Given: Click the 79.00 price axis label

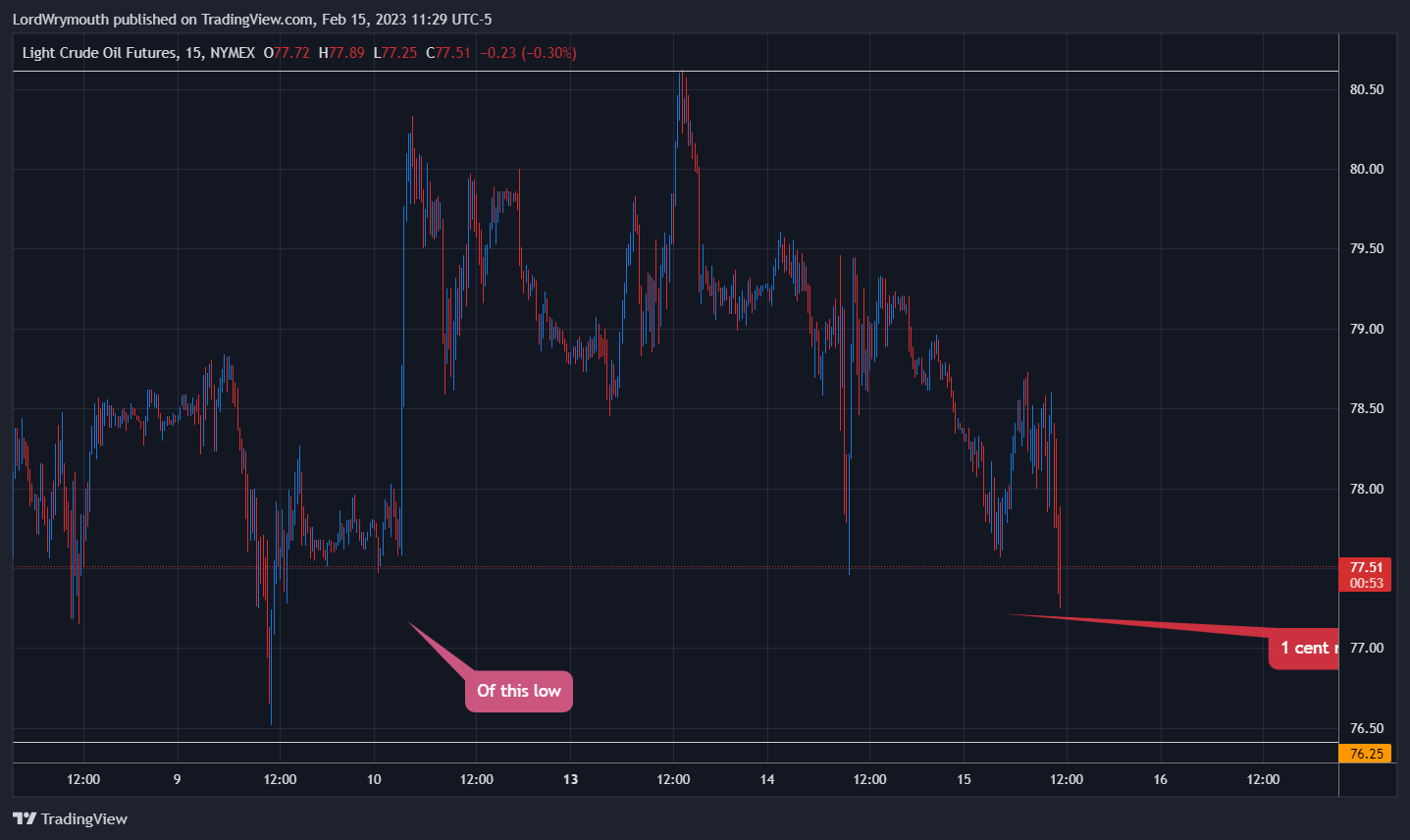Looking at the screenshot, I should click(1366, 329).
